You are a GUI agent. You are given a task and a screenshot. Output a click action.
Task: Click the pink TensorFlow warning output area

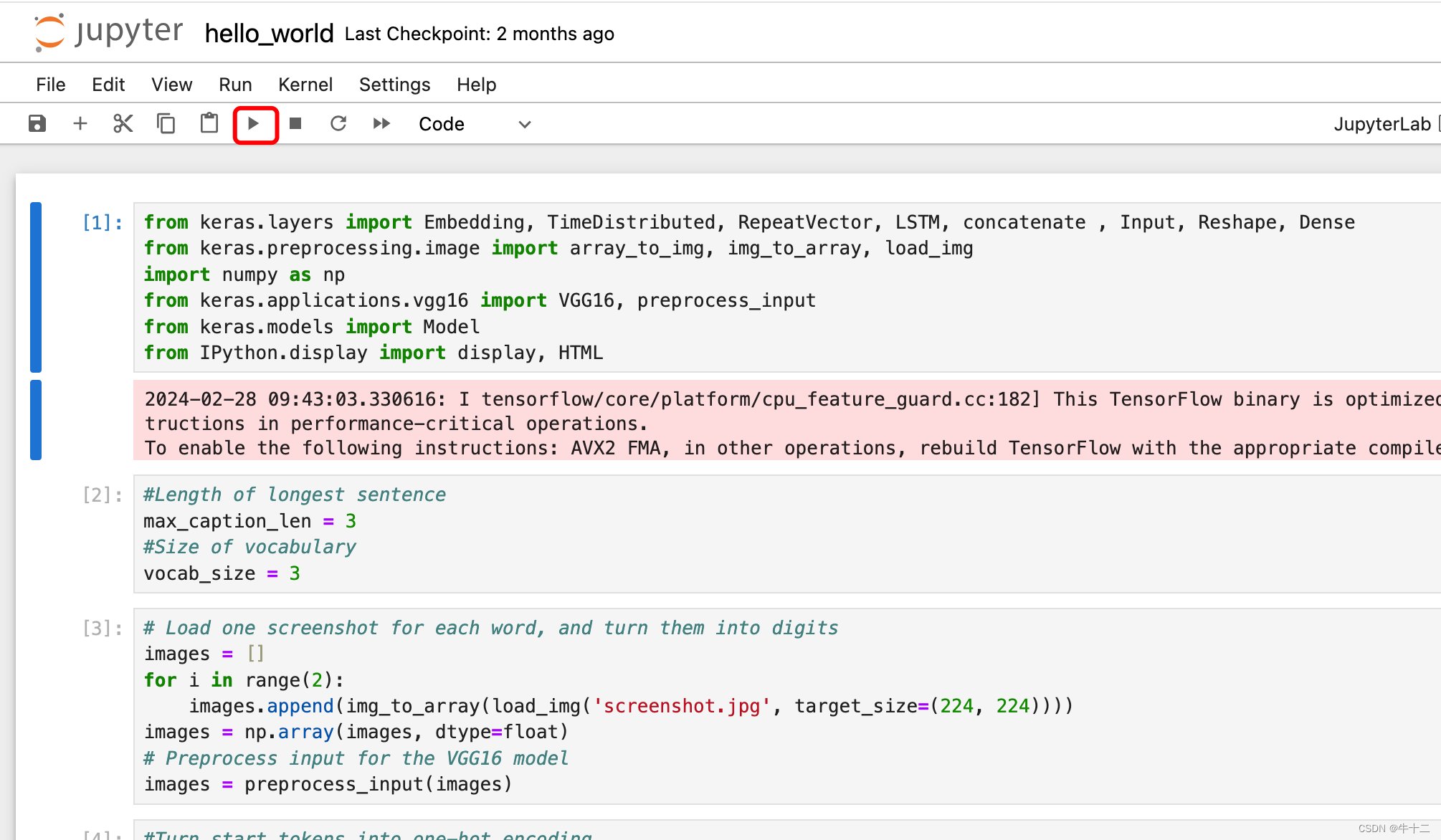click(645, 423)
